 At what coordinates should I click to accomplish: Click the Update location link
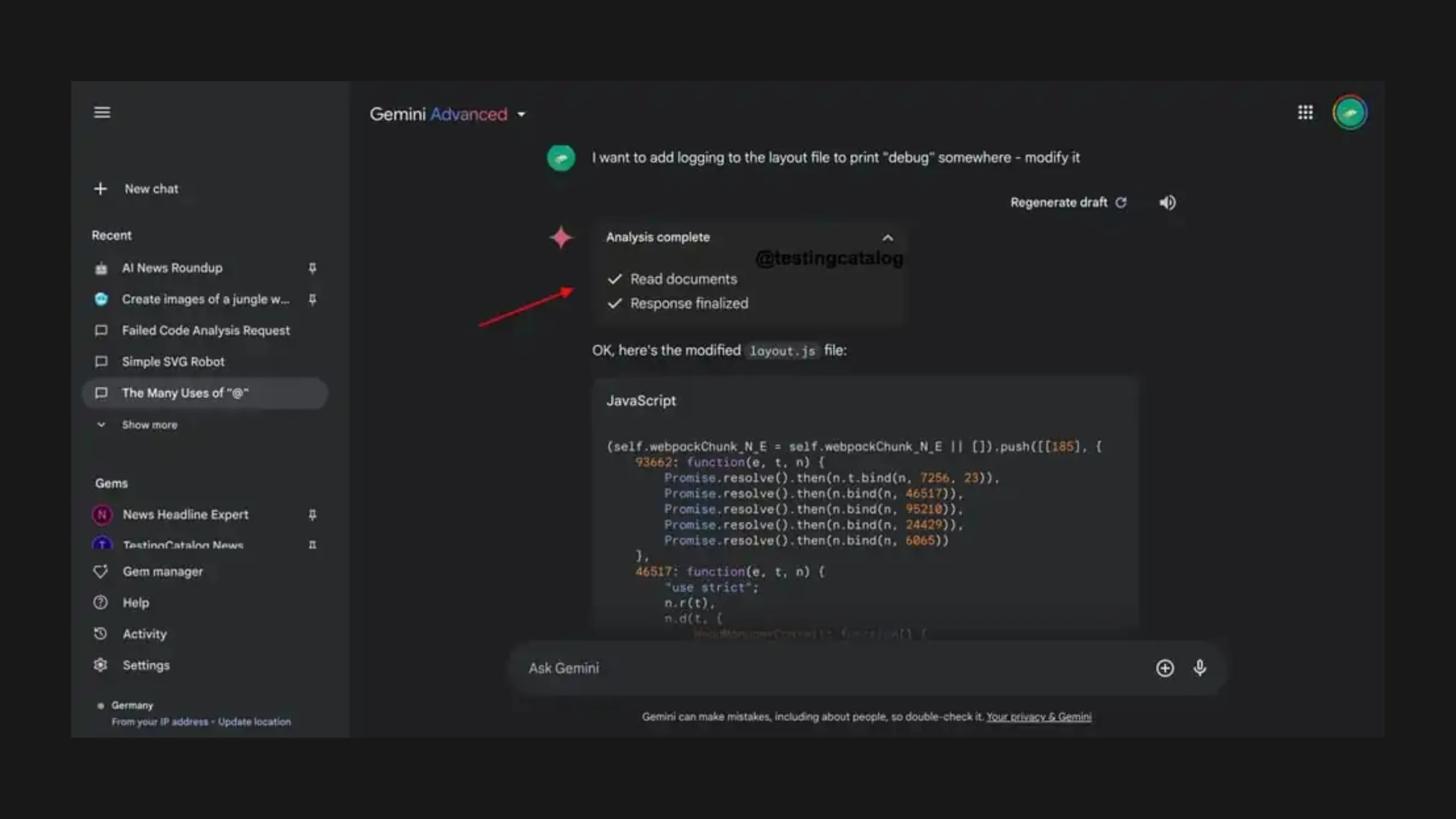pyautogui.click(x=254, y=722)
